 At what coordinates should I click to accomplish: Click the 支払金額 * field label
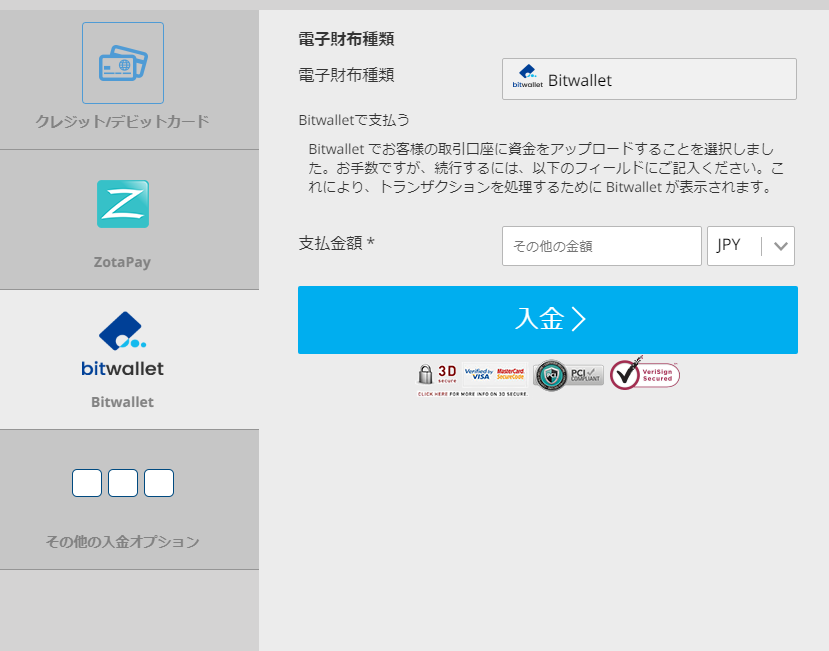(x=337, y=243)
